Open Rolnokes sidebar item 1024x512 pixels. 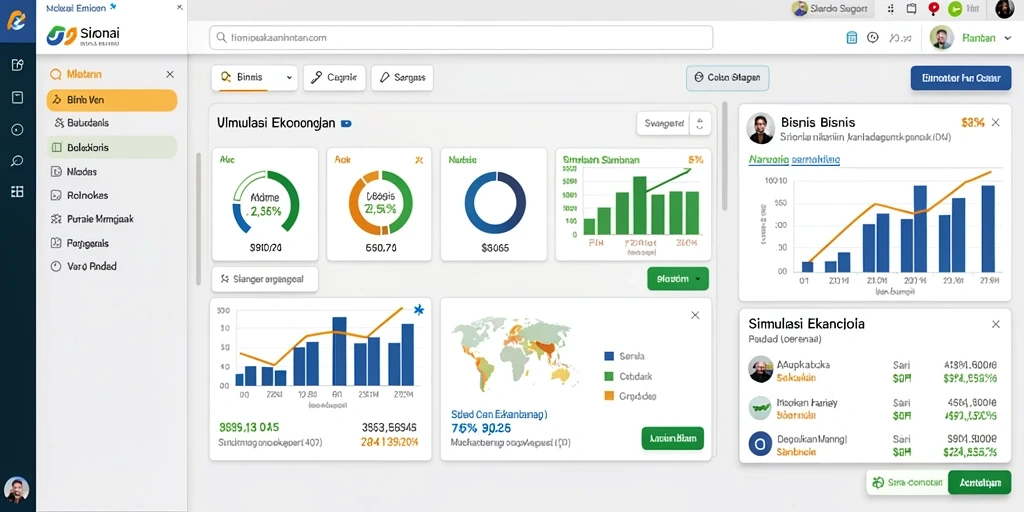[x=112, y=195]
